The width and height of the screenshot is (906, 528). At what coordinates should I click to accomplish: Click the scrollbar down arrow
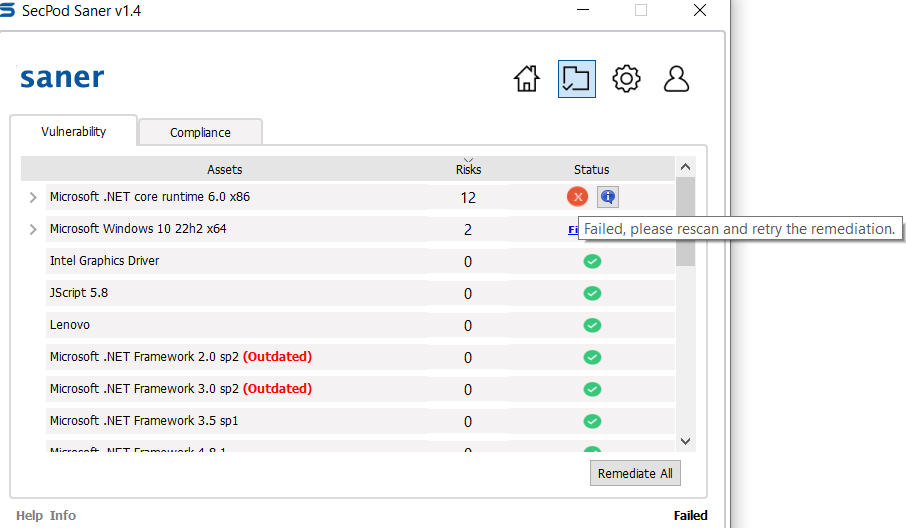(x=685, y=441)
